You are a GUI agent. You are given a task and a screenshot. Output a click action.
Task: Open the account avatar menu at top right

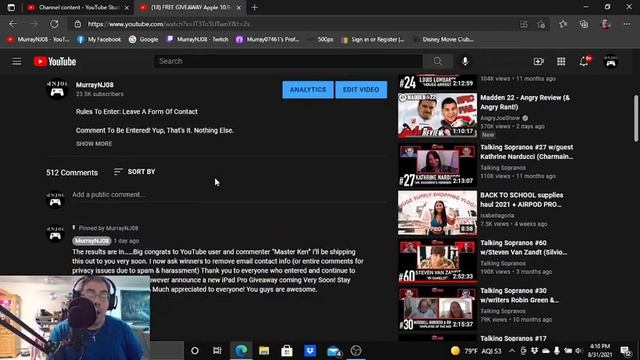[x=611, y=62]
